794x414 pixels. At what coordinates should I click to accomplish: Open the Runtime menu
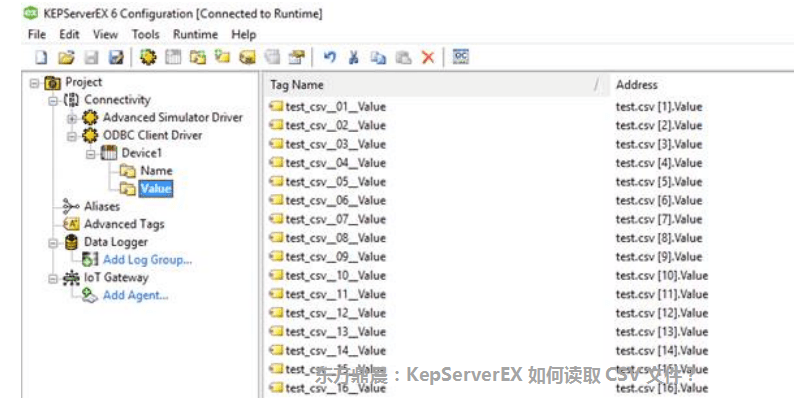(x=195, y=34)
